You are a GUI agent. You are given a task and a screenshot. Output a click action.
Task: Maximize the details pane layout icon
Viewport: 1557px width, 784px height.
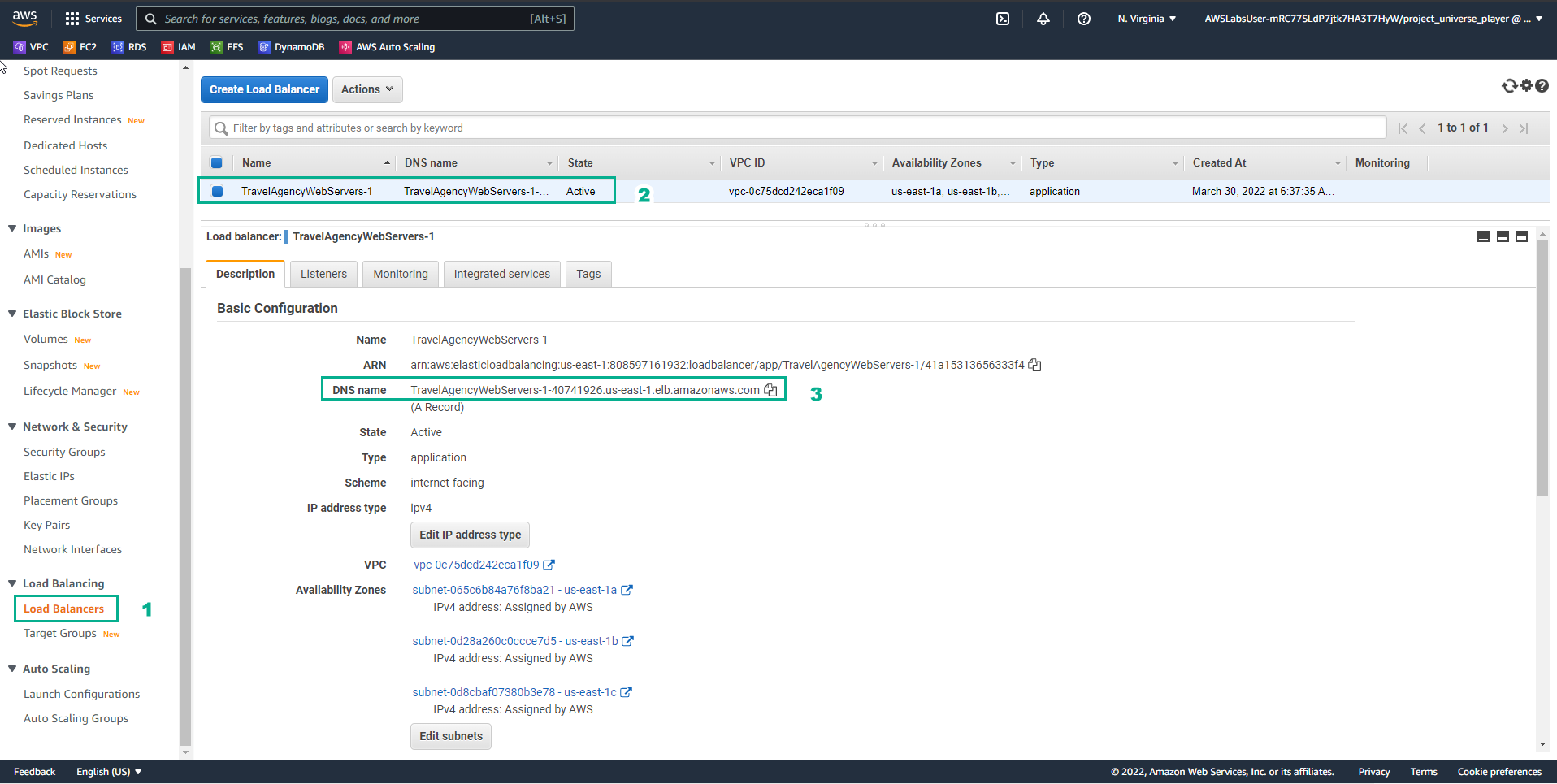point(1522,236)
